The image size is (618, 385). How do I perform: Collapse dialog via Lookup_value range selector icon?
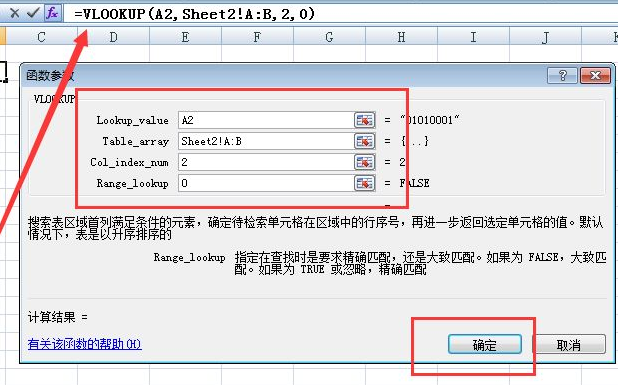point(365,120)
